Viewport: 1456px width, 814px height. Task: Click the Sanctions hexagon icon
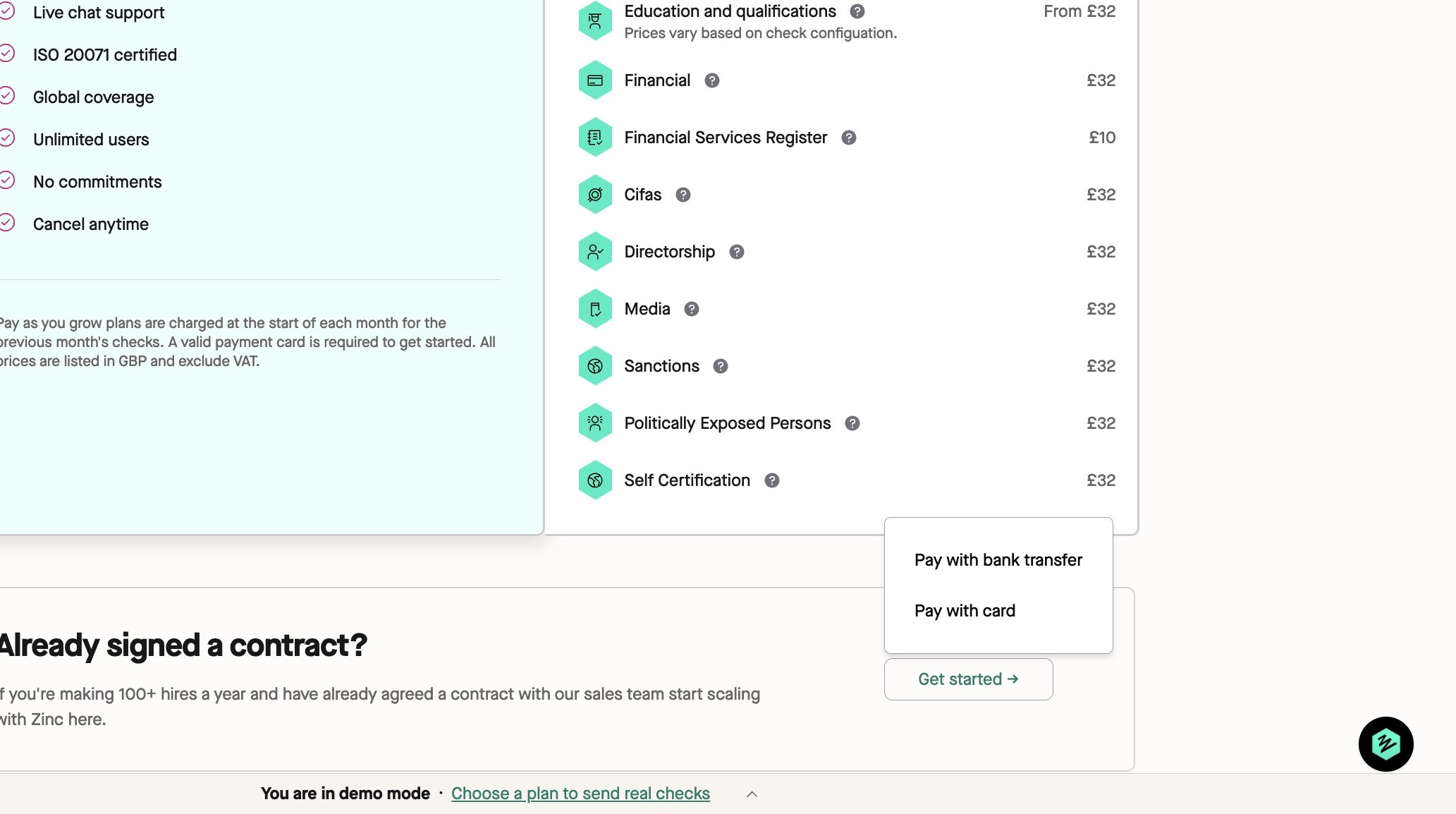[595, 366]
